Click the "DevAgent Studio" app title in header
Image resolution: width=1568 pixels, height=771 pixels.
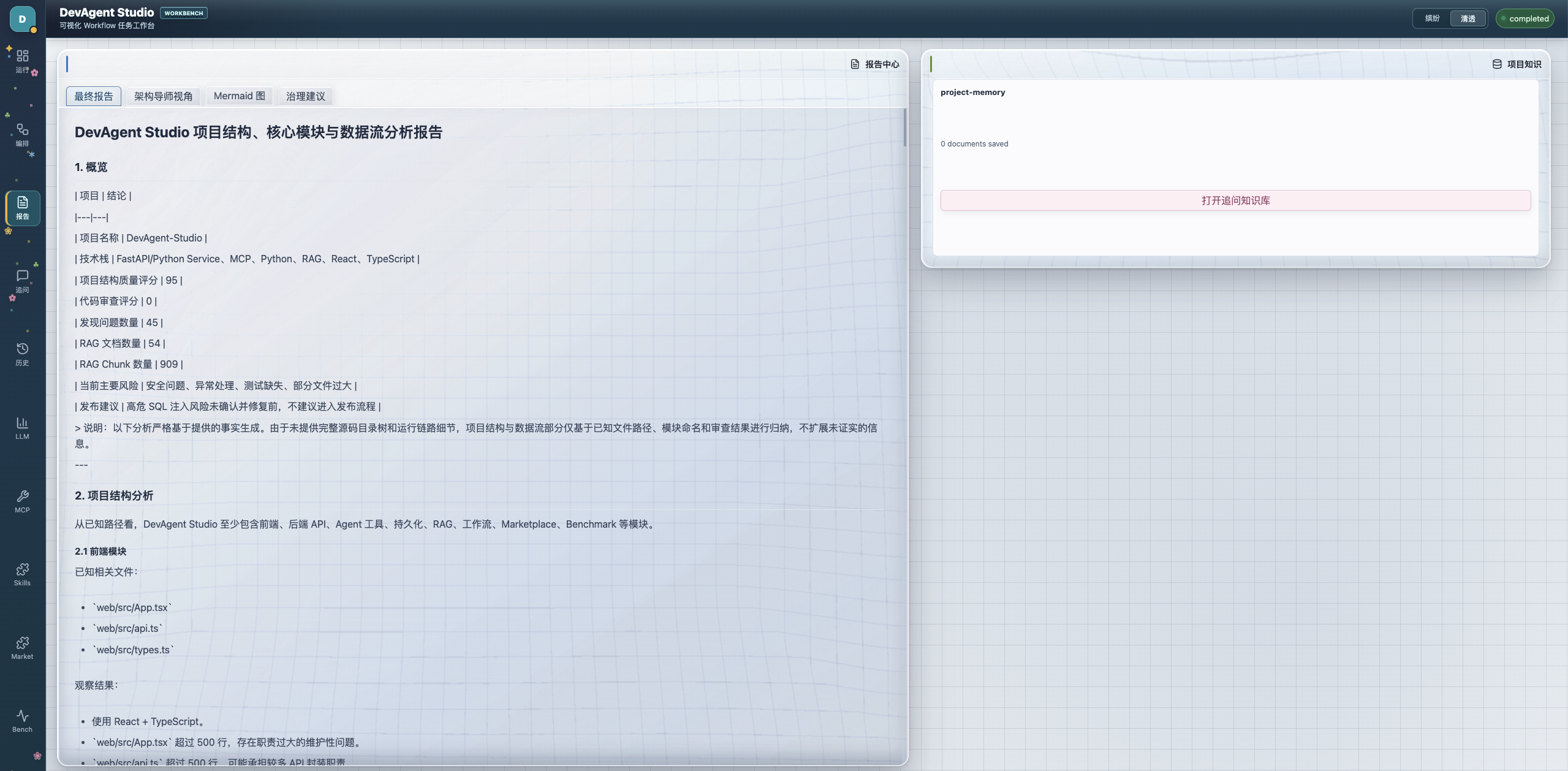pyautogui.click(x=107, y=12)
